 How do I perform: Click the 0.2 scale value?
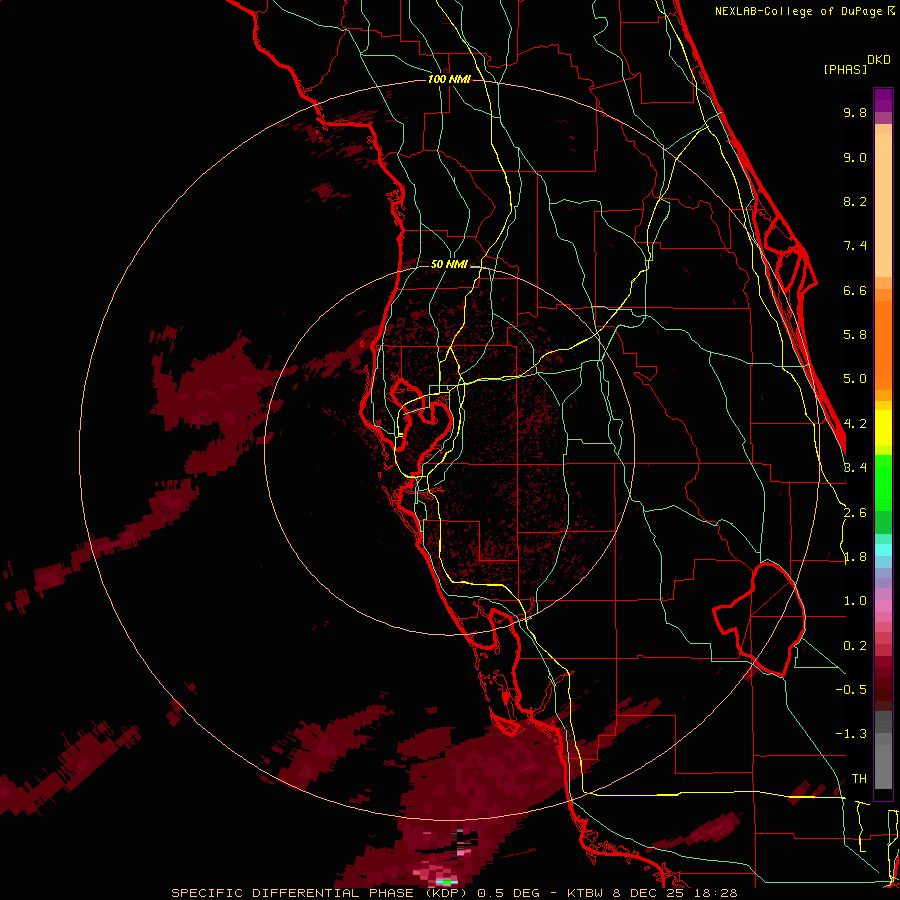pyautogui.click(x=855, y=646)
